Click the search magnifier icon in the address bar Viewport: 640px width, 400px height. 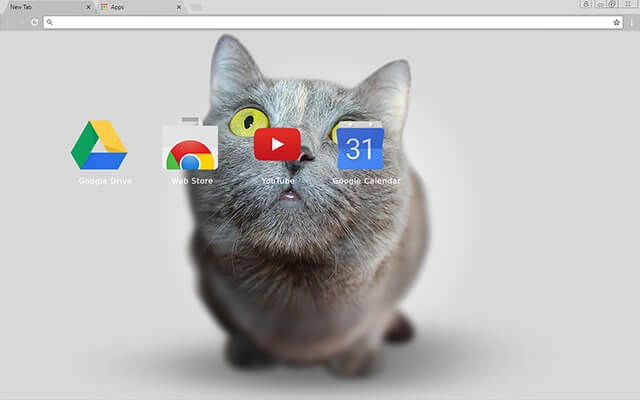tap(49, 22)
